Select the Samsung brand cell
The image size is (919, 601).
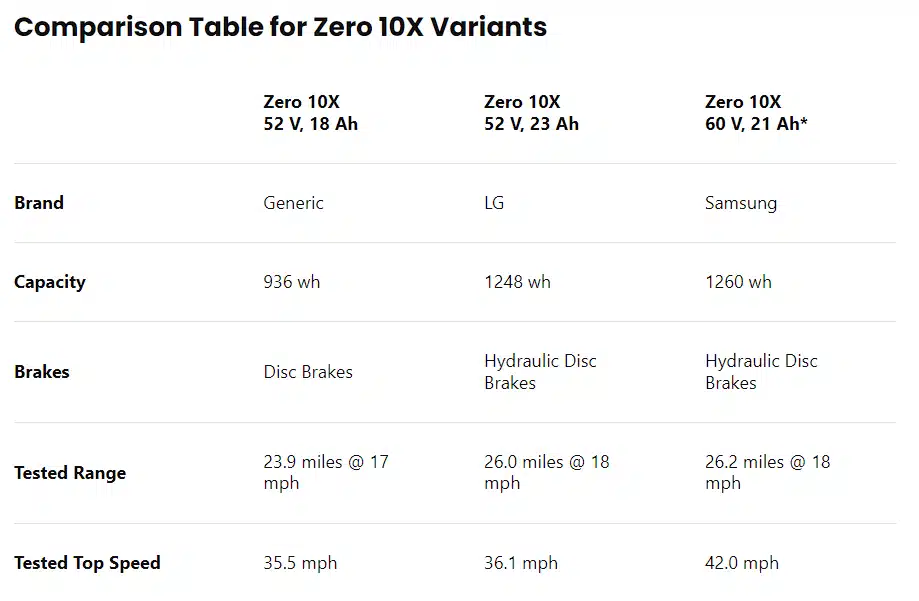[x=740, y=203]
